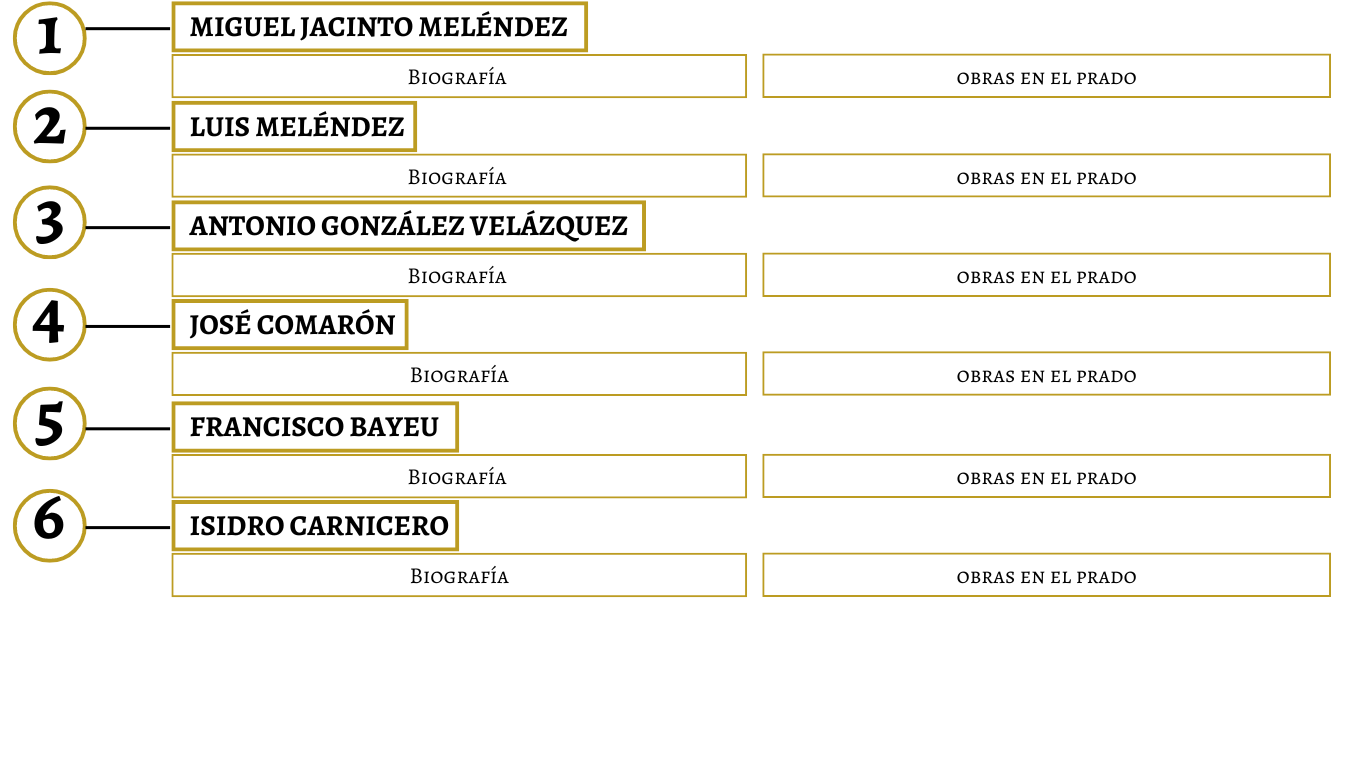
Task: Click the number 1 circle icon
Action: coord(49,37)
